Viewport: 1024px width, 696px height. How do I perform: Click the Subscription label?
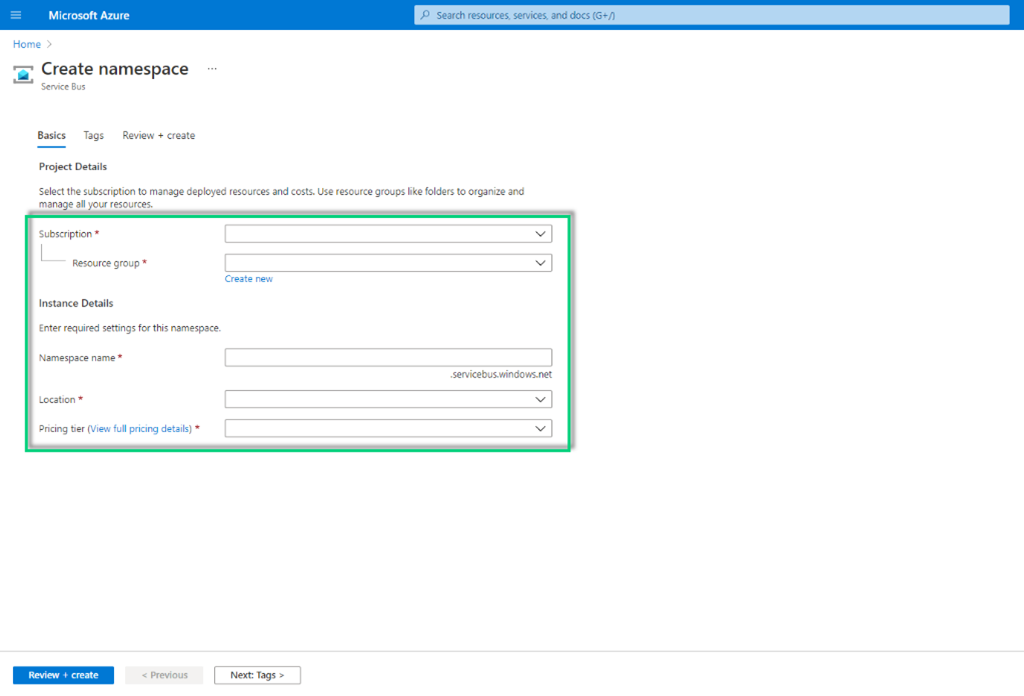coord(65,234)
